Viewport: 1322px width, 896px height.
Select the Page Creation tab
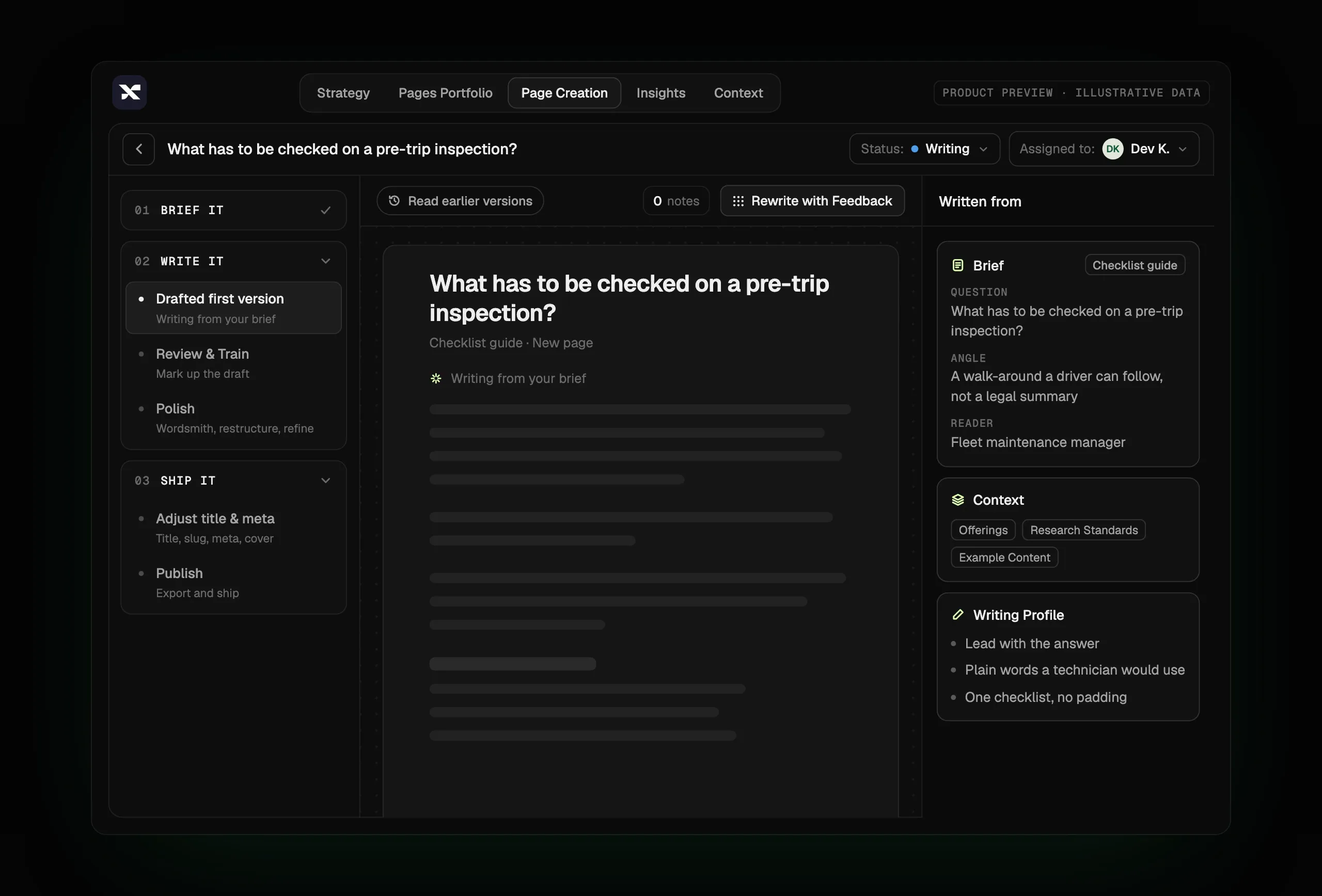coord(564,93)
